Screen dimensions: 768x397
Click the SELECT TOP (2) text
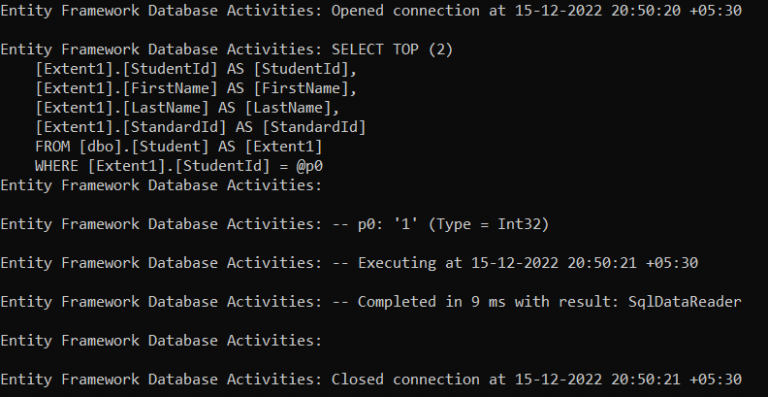(392, 49)
